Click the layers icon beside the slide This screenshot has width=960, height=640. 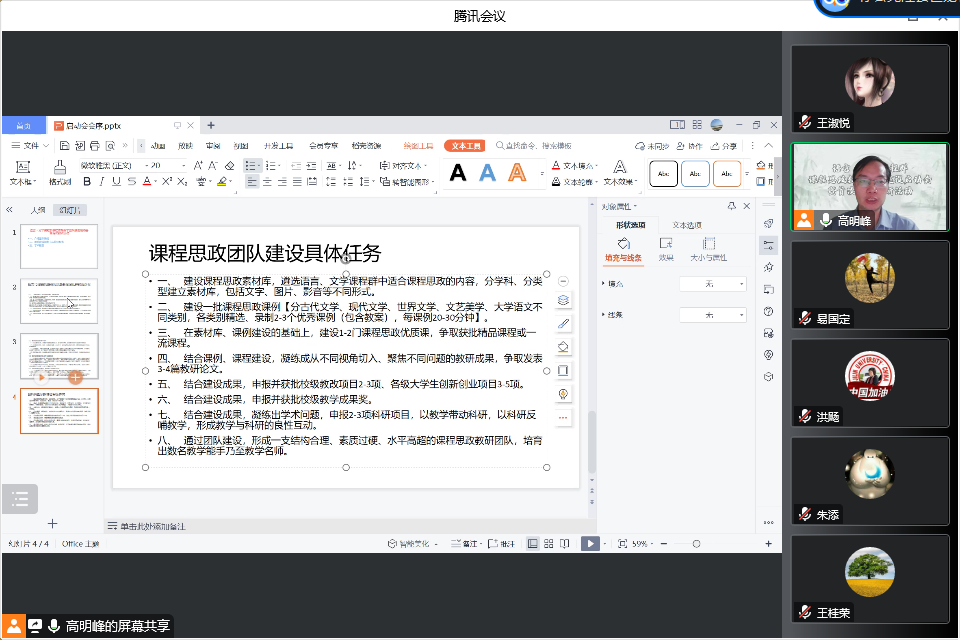[564, 300]
